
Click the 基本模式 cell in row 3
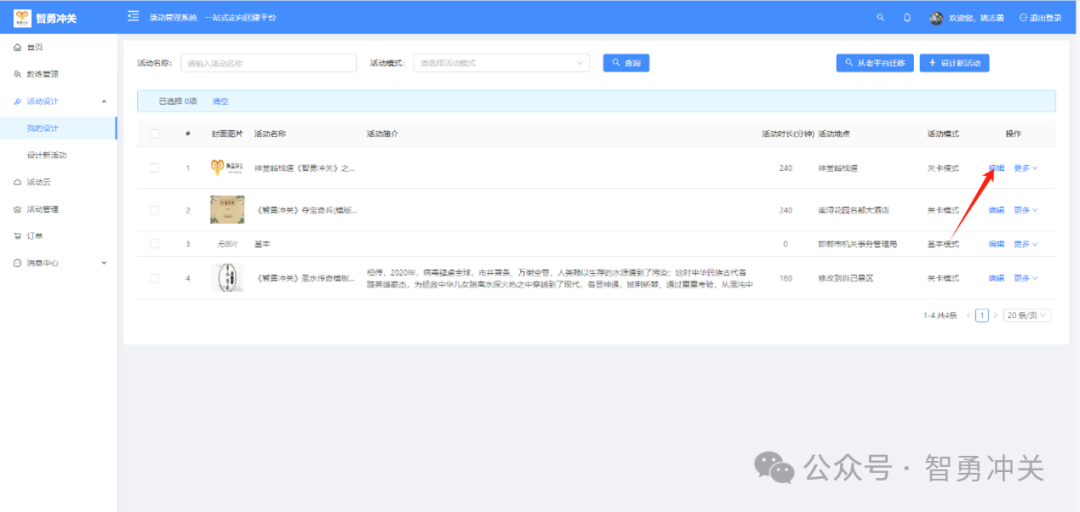943,243
